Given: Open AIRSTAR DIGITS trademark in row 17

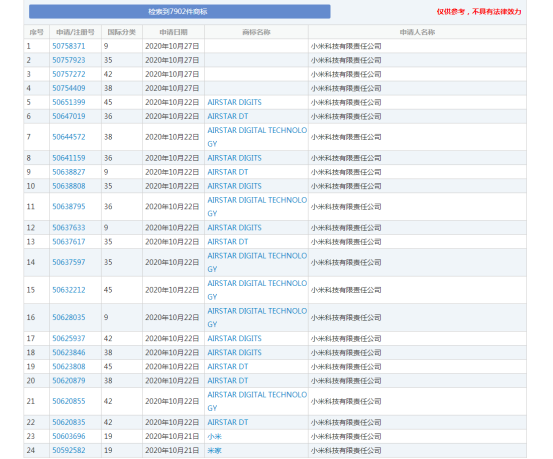Looking at the screenshot, I should coord(235,338).
